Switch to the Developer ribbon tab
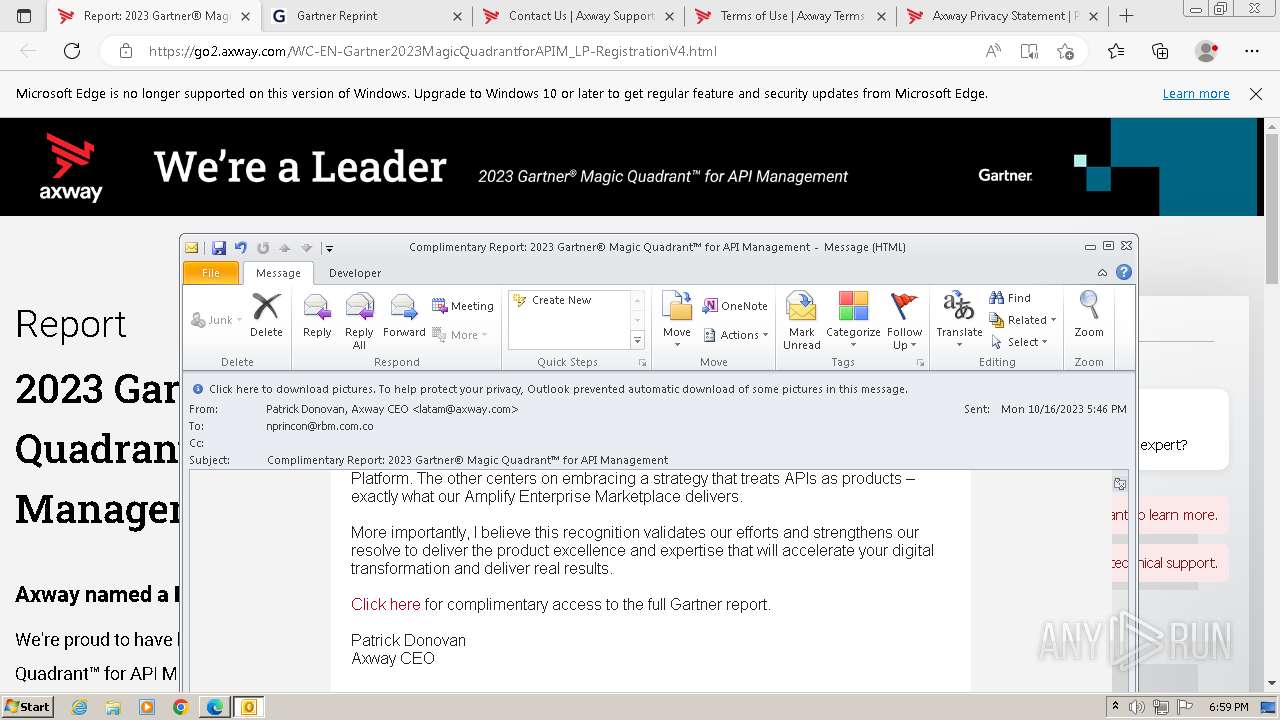1280x720 pixels. pos(355,273)
